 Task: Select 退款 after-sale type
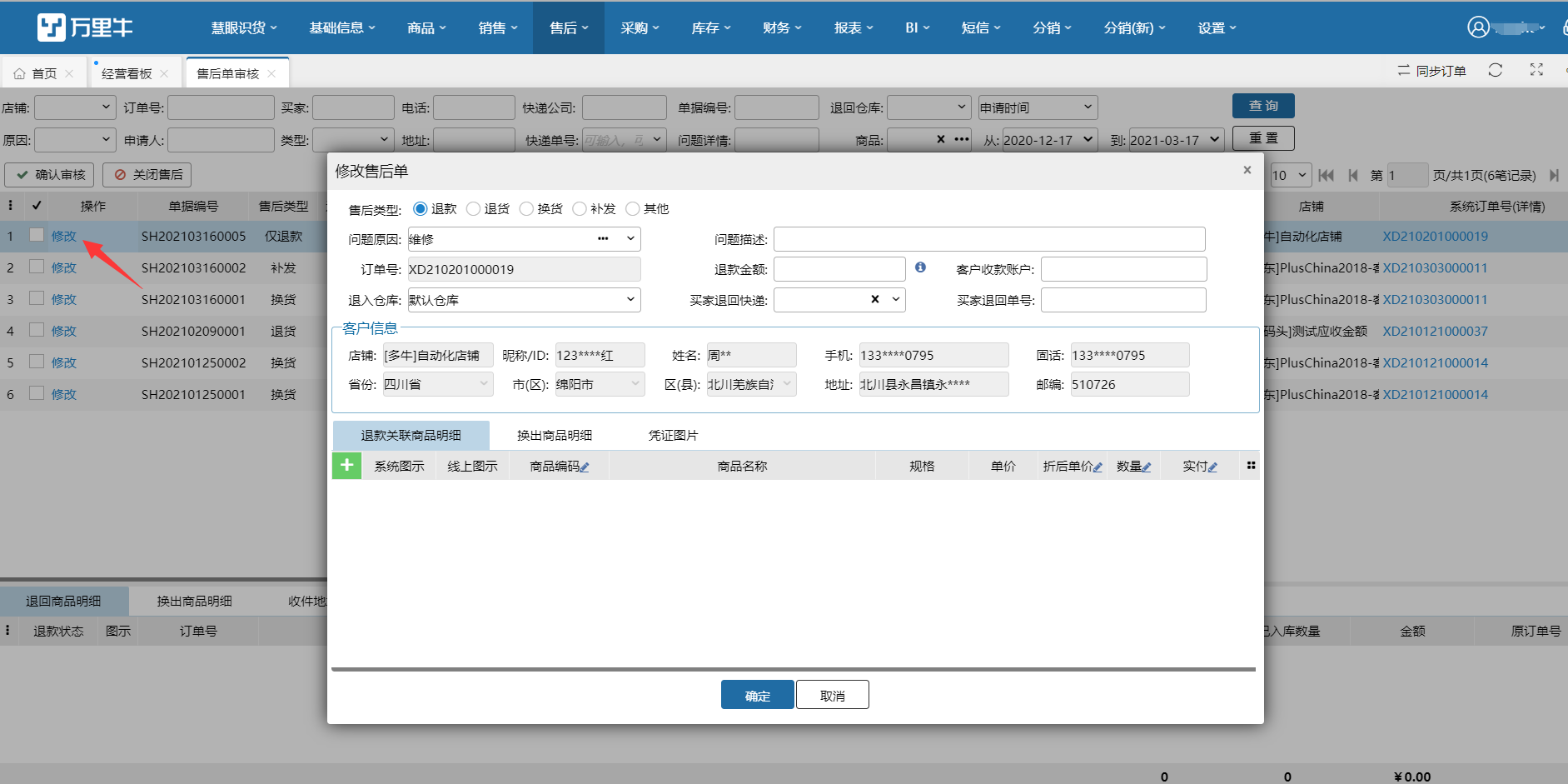[x=421, y=208]
